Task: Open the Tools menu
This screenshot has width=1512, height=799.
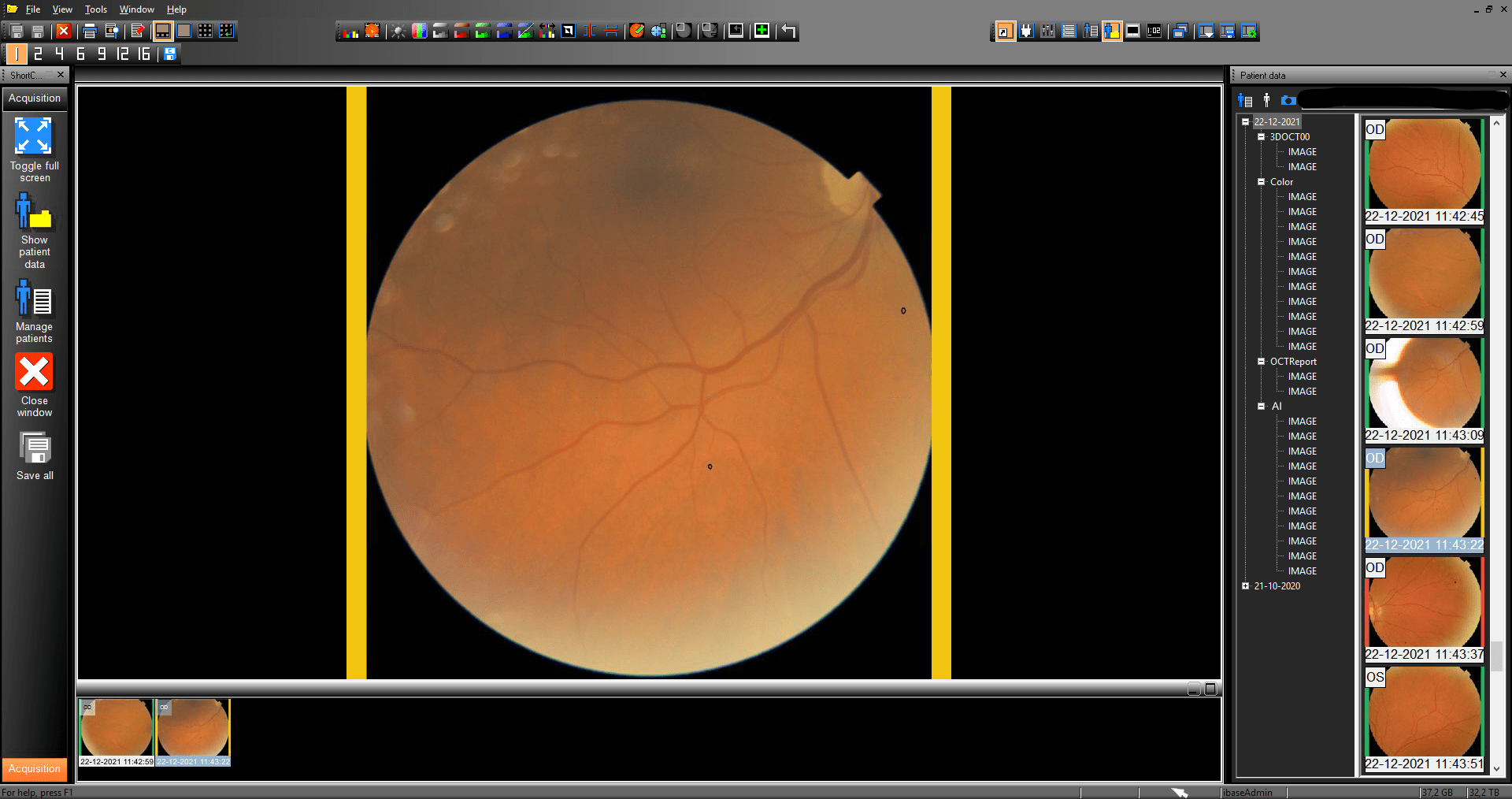Action: pyautogui.click(x=95, y=9)
